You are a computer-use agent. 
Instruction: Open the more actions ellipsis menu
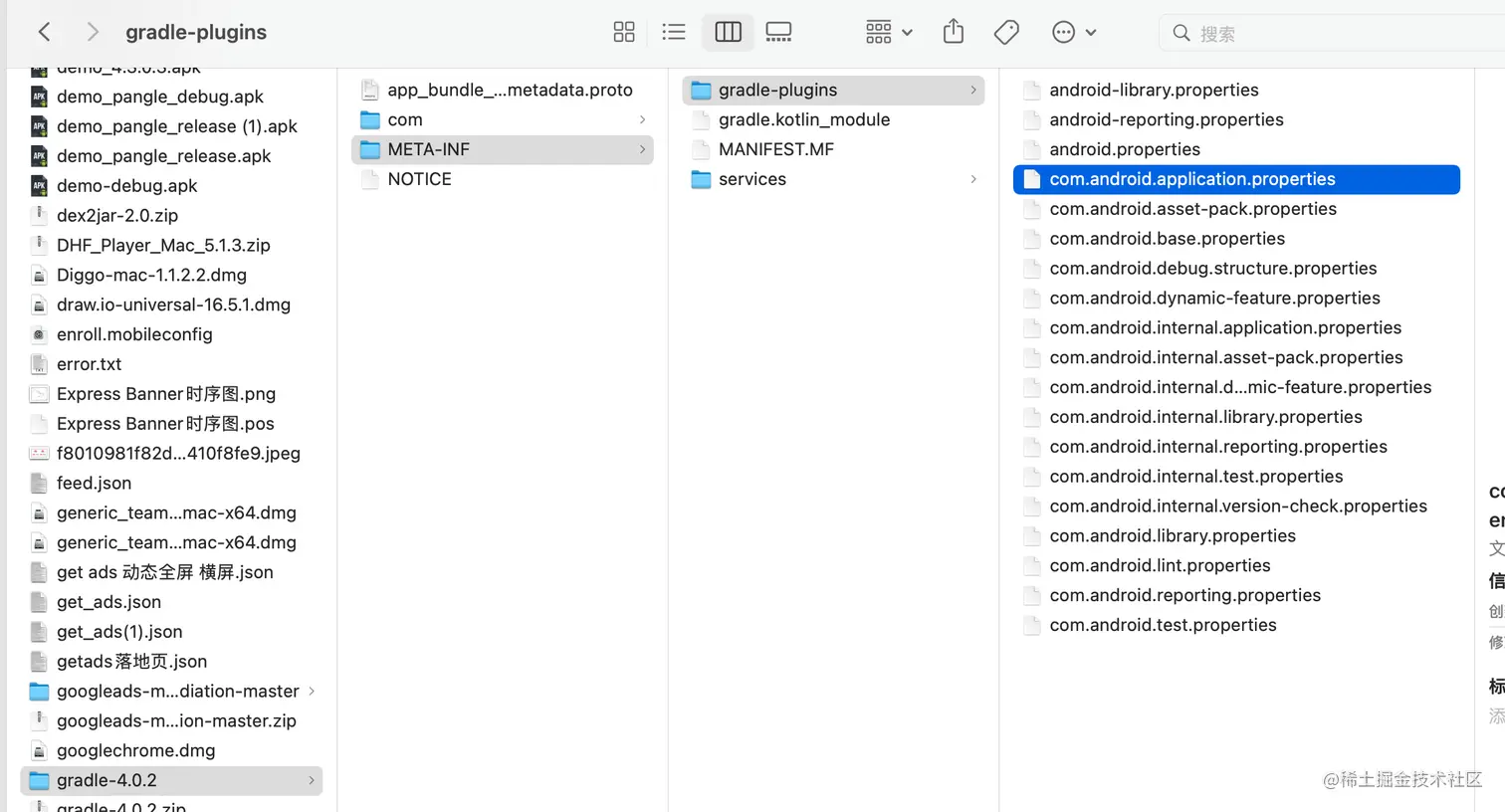click(1074, 32)
